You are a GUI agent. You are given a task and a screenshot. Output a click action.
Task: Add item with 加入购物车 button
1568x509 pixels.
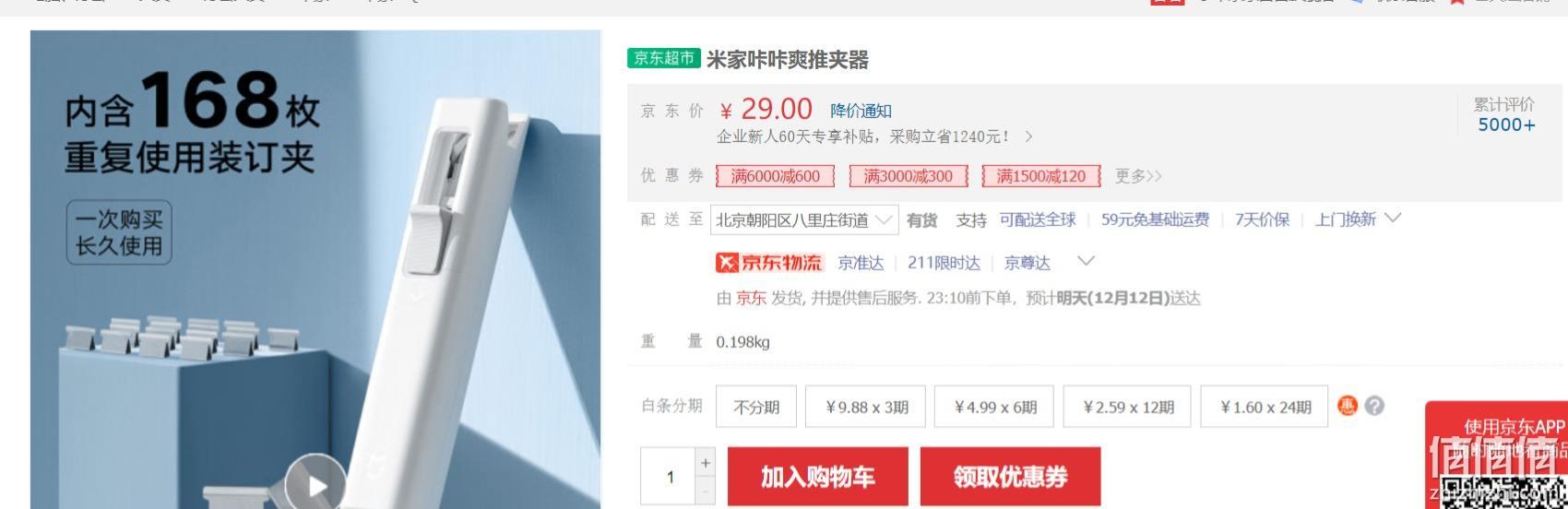tap(817, 477)
